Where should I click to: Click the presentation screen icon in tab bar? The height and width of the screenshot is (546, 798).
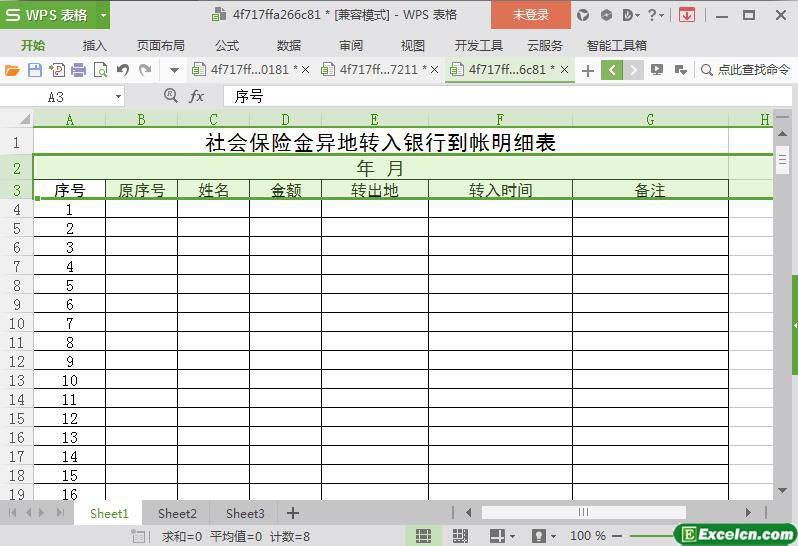pos(657,70)
